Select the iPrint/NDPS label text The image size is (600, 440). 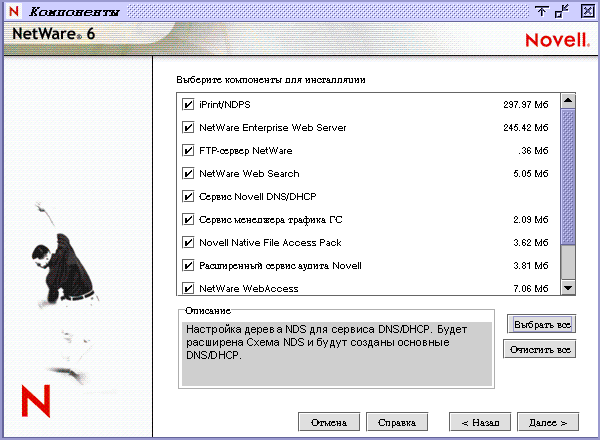(225, 104)
